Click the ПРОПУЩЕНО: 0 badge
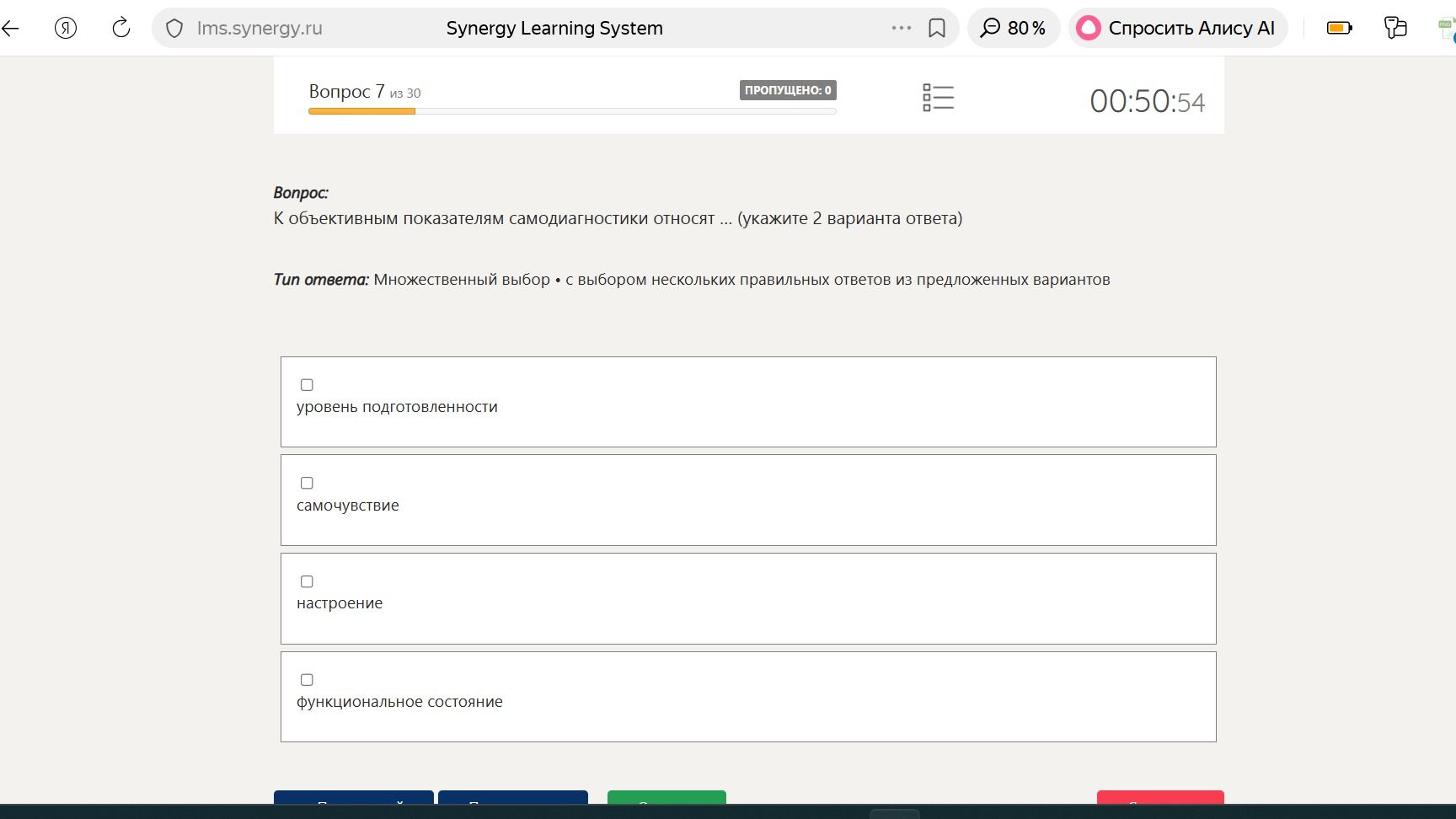1456x819 pixels. [x=788, y=90]
